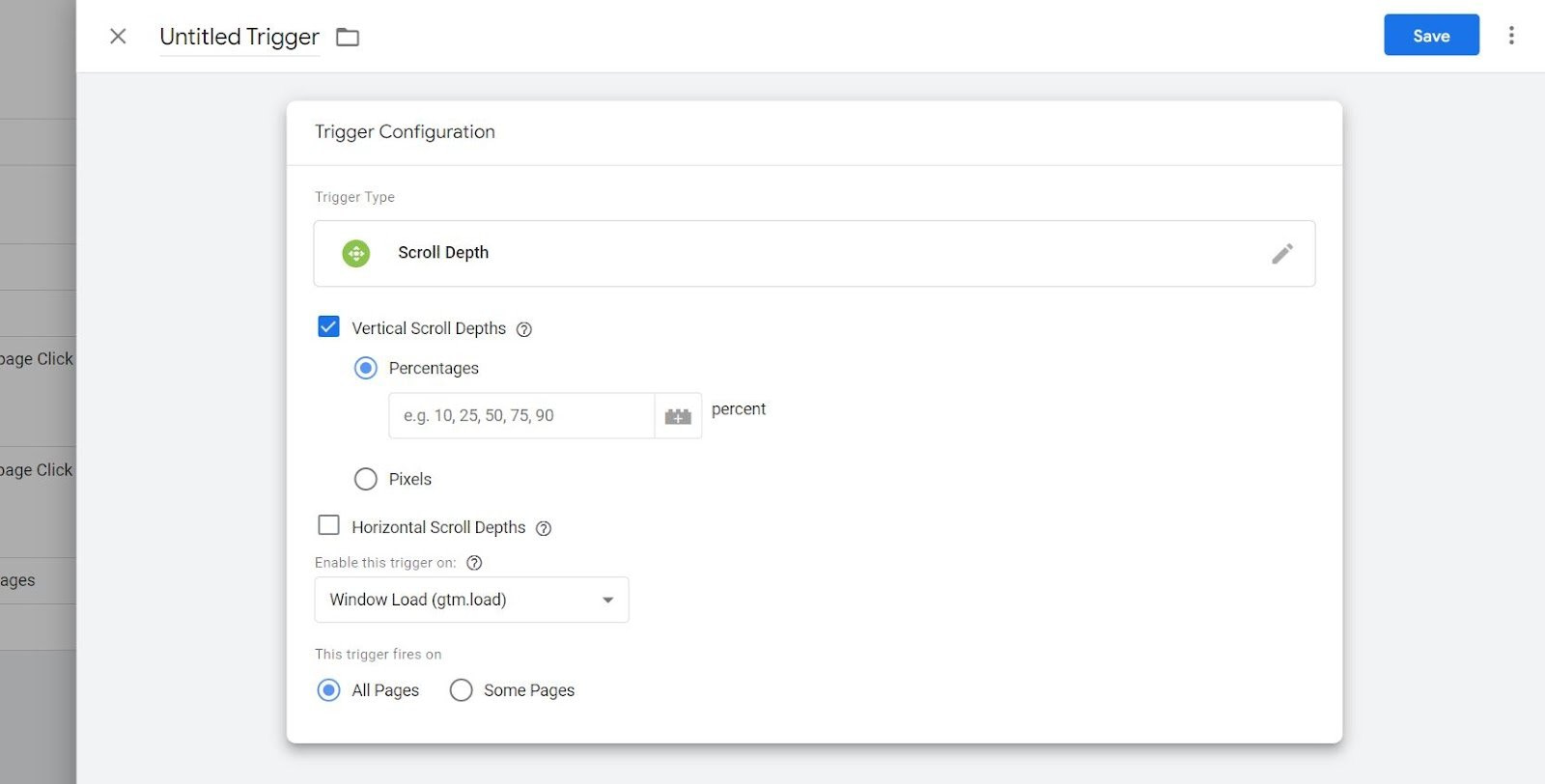Open the three-dot more options menu
Image resolution: width=1545 pixels, height=784 pixels.
[1511, 36]
